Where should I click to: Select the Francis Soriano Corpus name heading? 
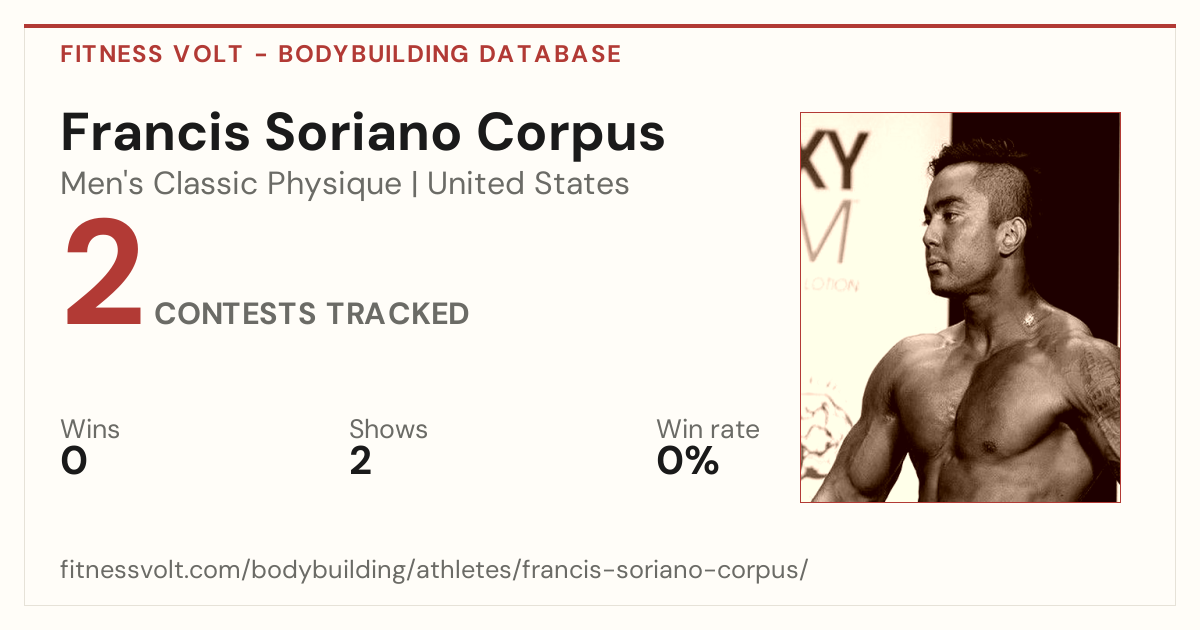click(363, 134)
